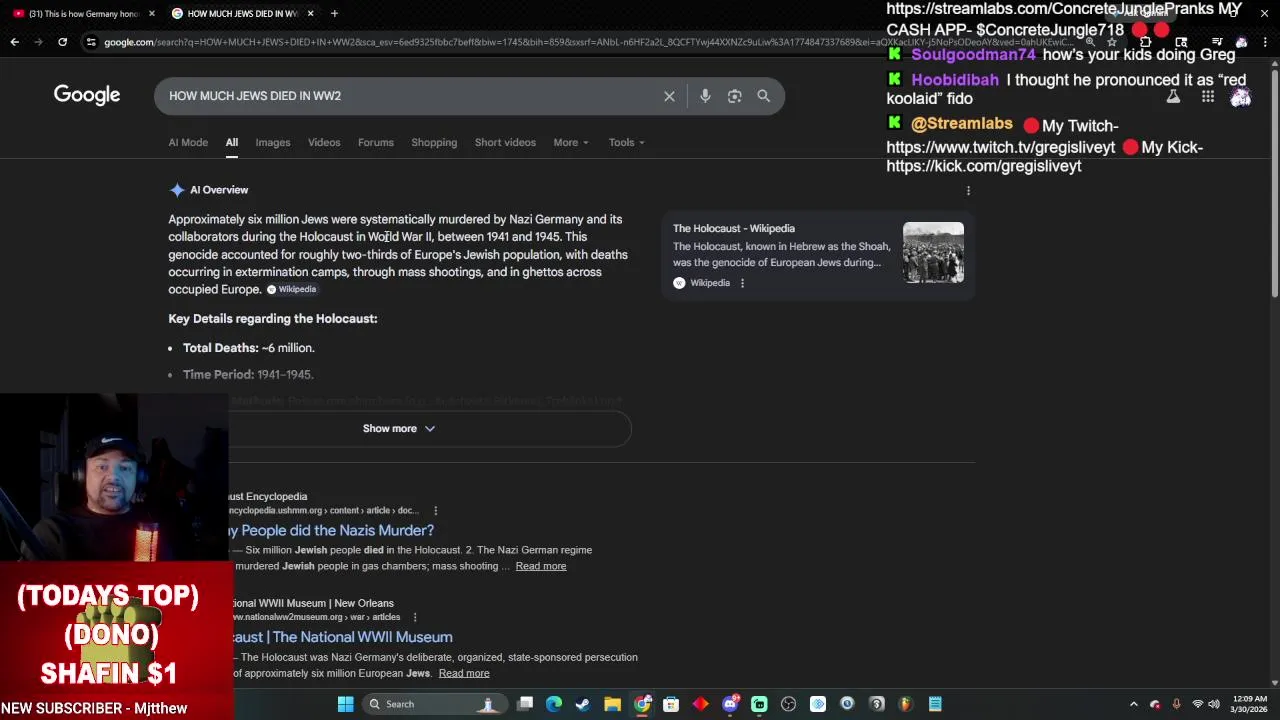Screen dimensions: 1280x720
Task: Click Read more under Holocaust Encyclopedia
Action: (x=541, y=566)
